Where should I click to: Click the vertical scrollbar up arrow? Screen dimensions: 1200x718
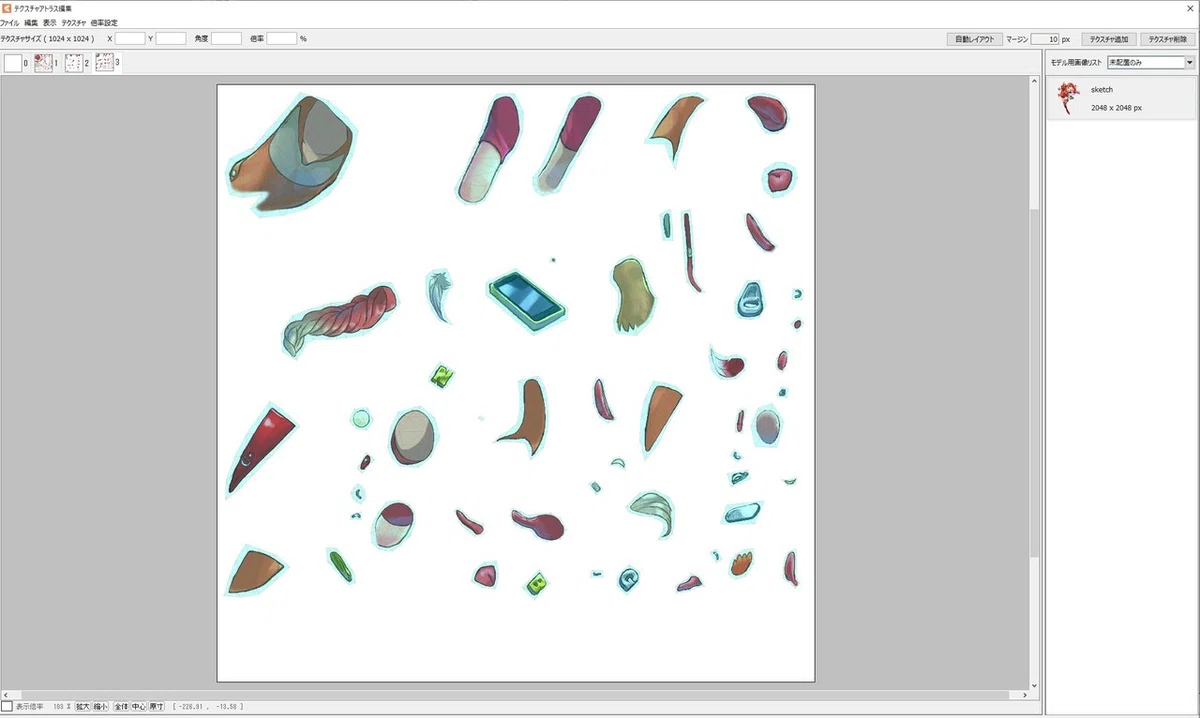1035,79
